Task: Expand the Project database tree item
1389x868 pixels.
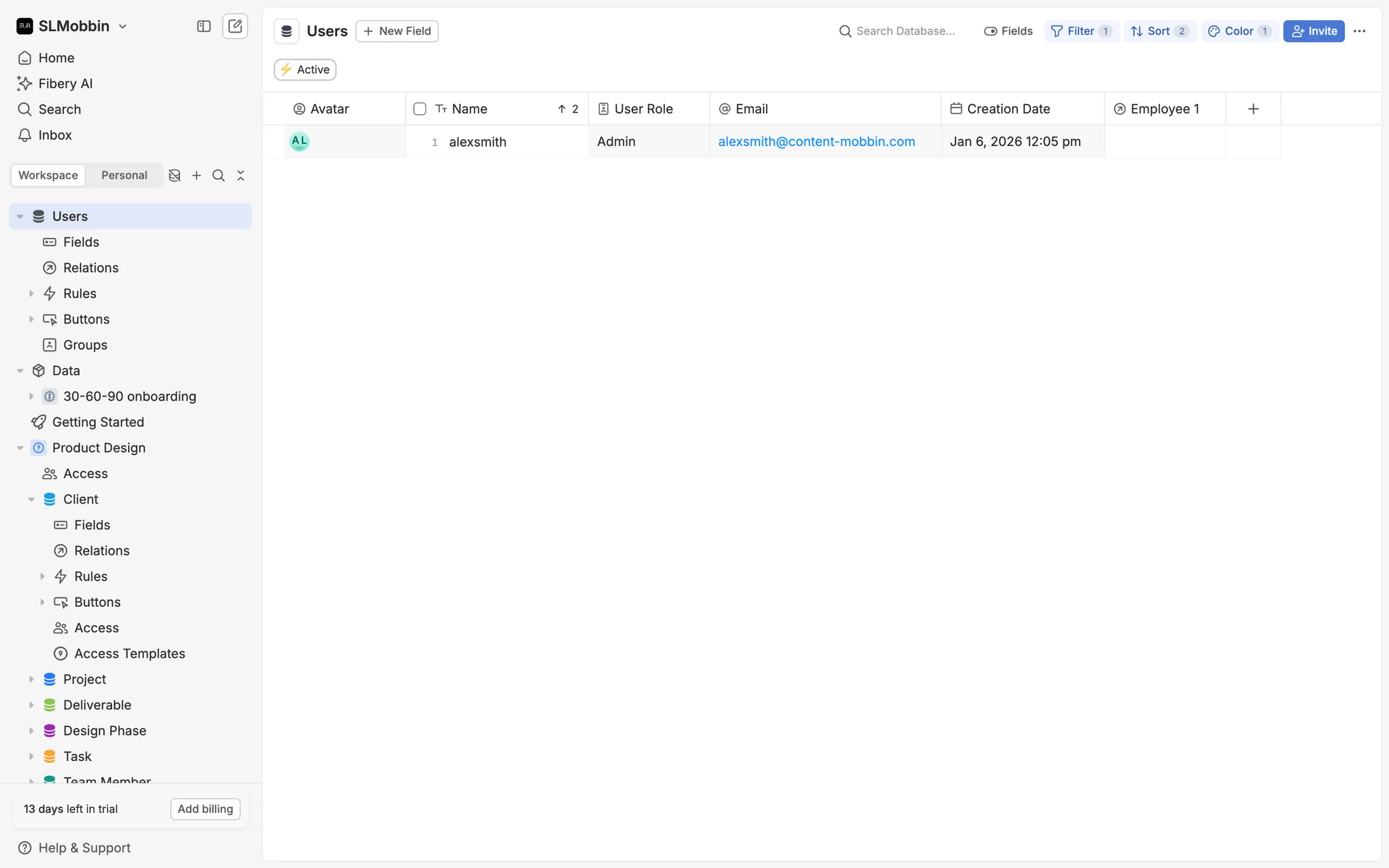Action: pyautogui.click(x=31, y=679)
